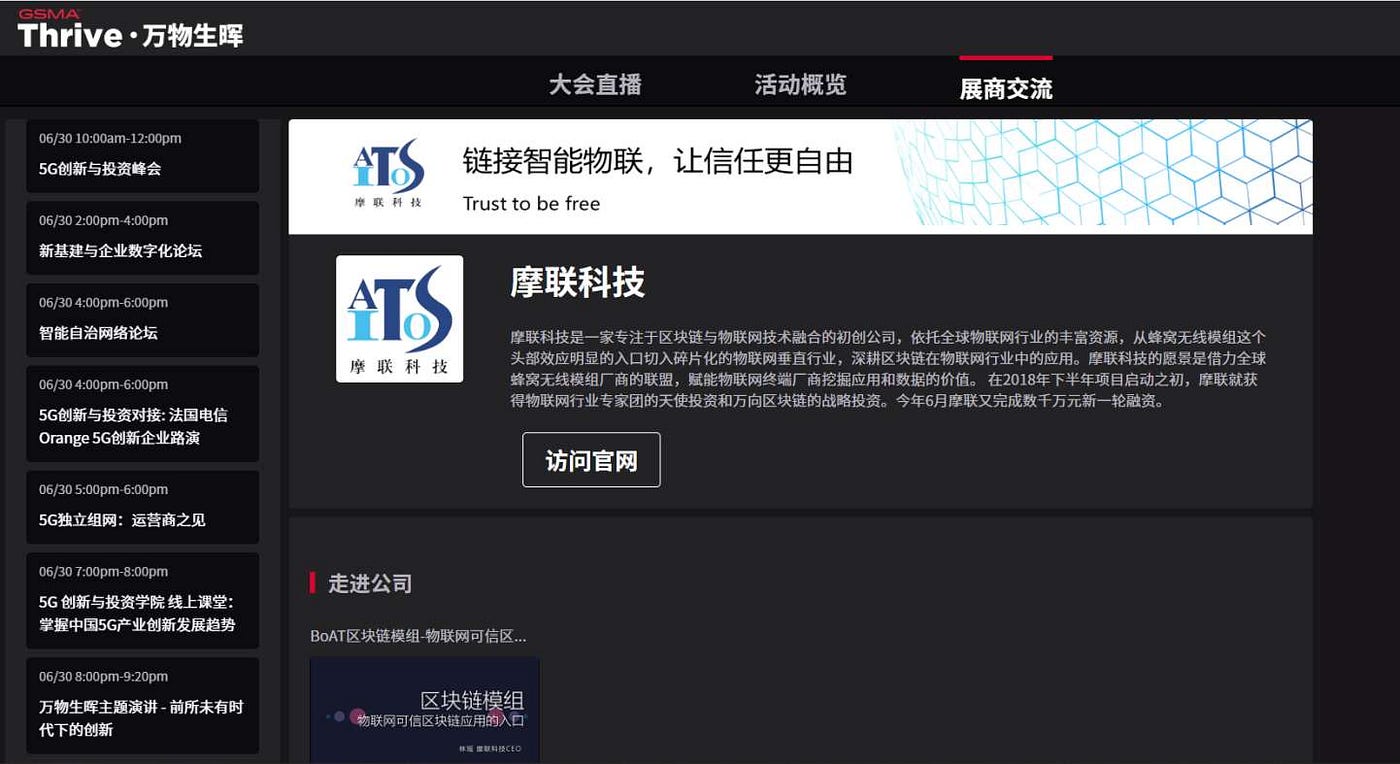This screenshot has height=764, width=1400.
Task: Open the 5G创新与投资峰会 session
Action: point(142,155)
